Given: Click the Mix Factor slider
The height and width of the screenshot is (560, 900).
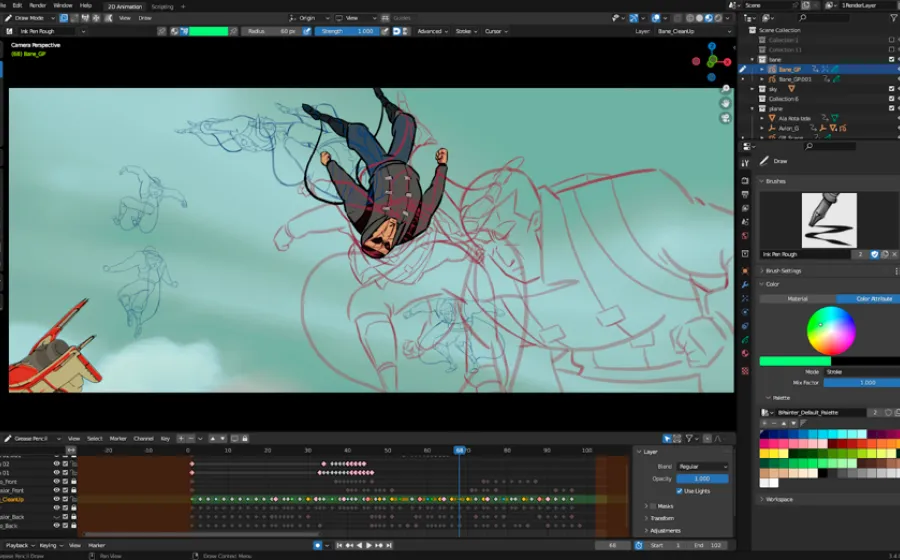Looking at the screenshot, I should (862, 383).
